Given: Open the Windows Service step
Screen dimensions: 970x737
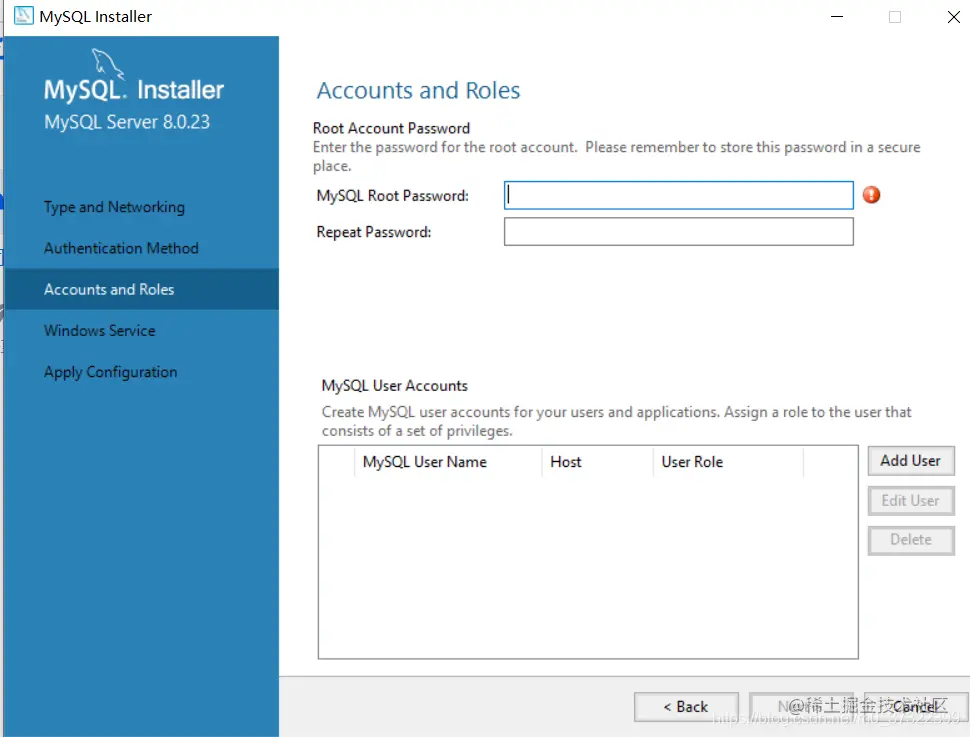Looking at the screenshot, I should pyautogui.click(x=100, y=330).
